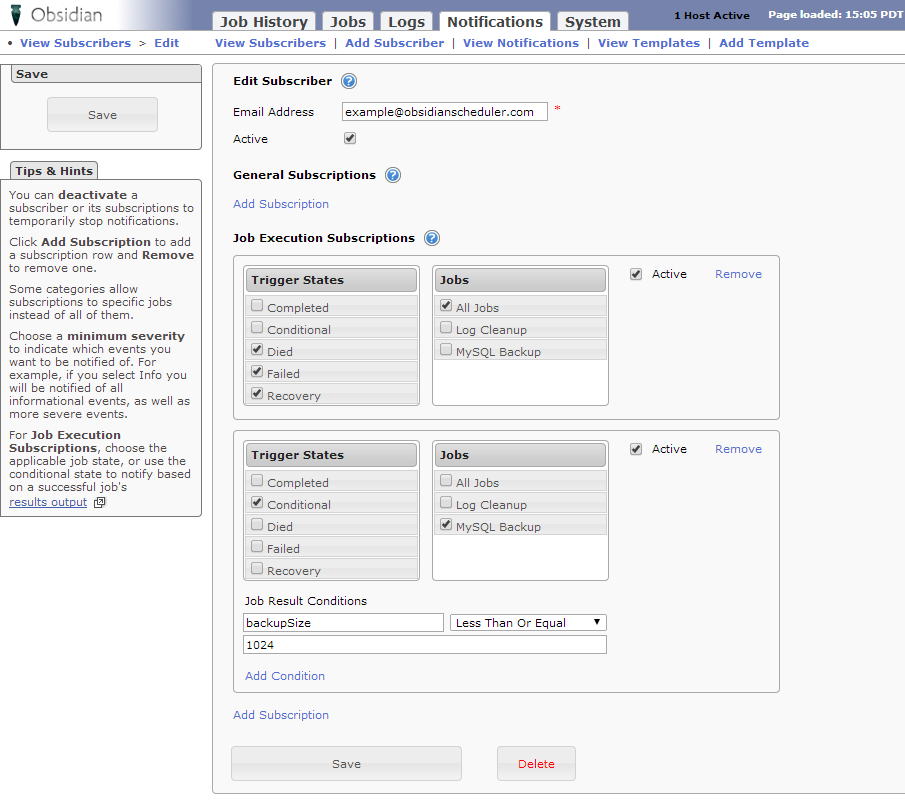Image resolution: width=905 pixels, height=800 pixels.
Task: Click the external link icon beside results output
Action: click(x=99, y=502)
